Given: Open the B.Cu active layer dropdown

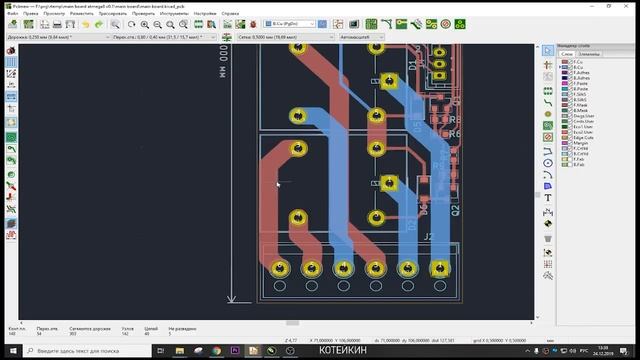Looking at the screenshot, I should tap(289, 24).
